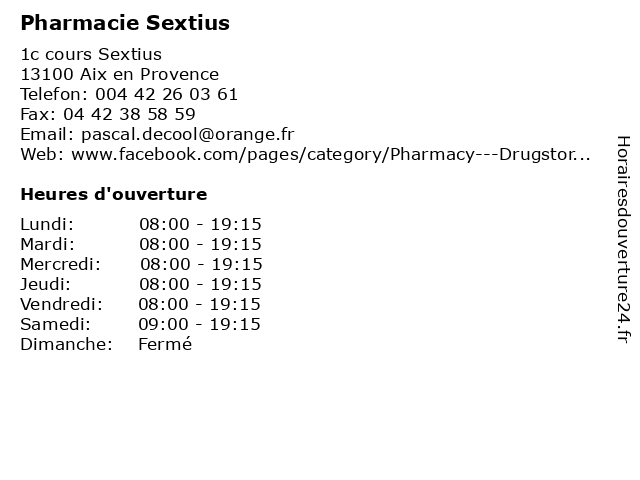This screenshot has height=480, width=640.
Task: Select the Vendredi 08:00 - 19:15 hours
Action: pos(199,304)
